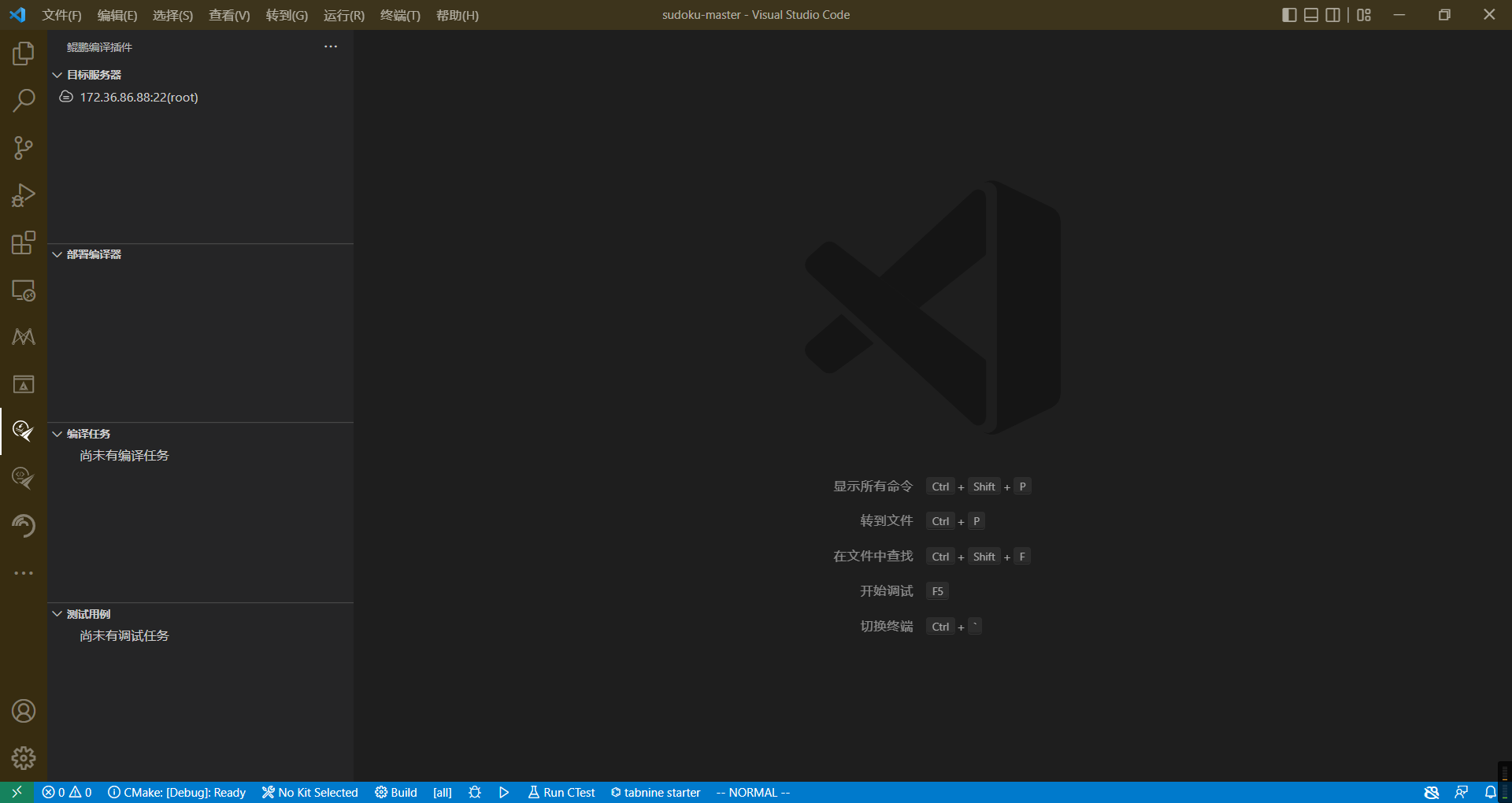Open the Source Control view
The height and width of the screenshot is (803, 1512).
pos(24,148)
